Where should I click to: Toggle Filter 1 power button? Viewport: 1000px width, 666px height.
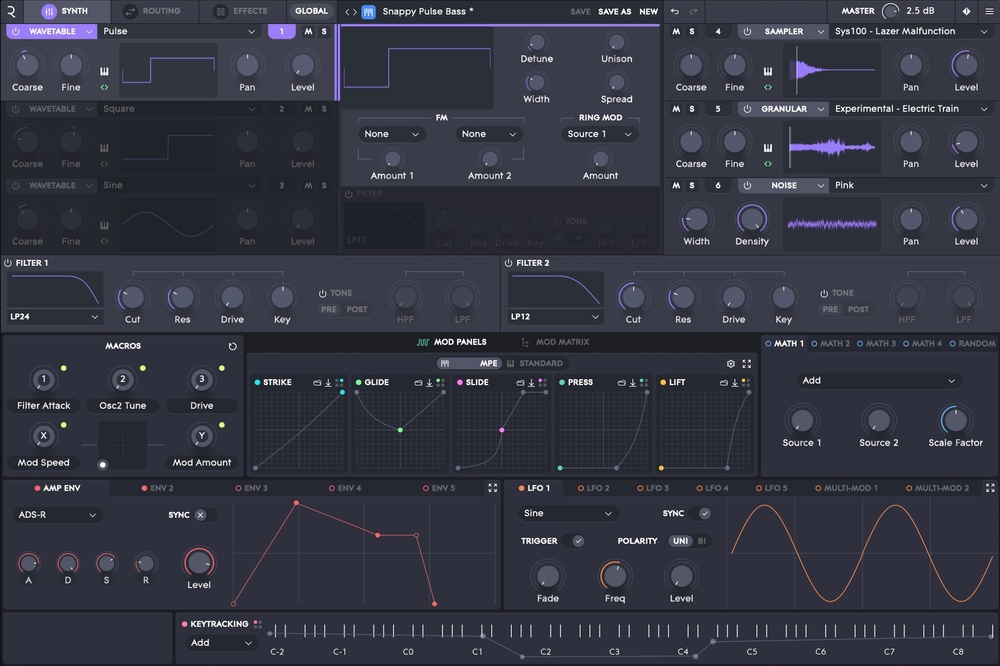point(8,263)
